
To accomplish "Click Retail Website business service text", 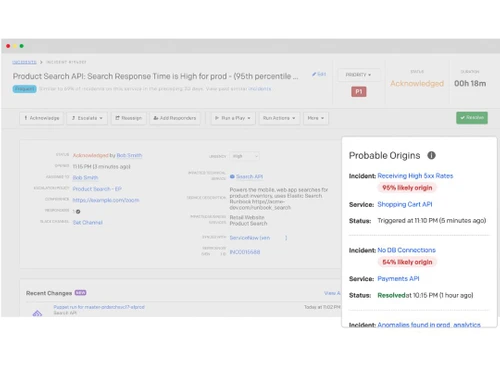I will 247,217.
